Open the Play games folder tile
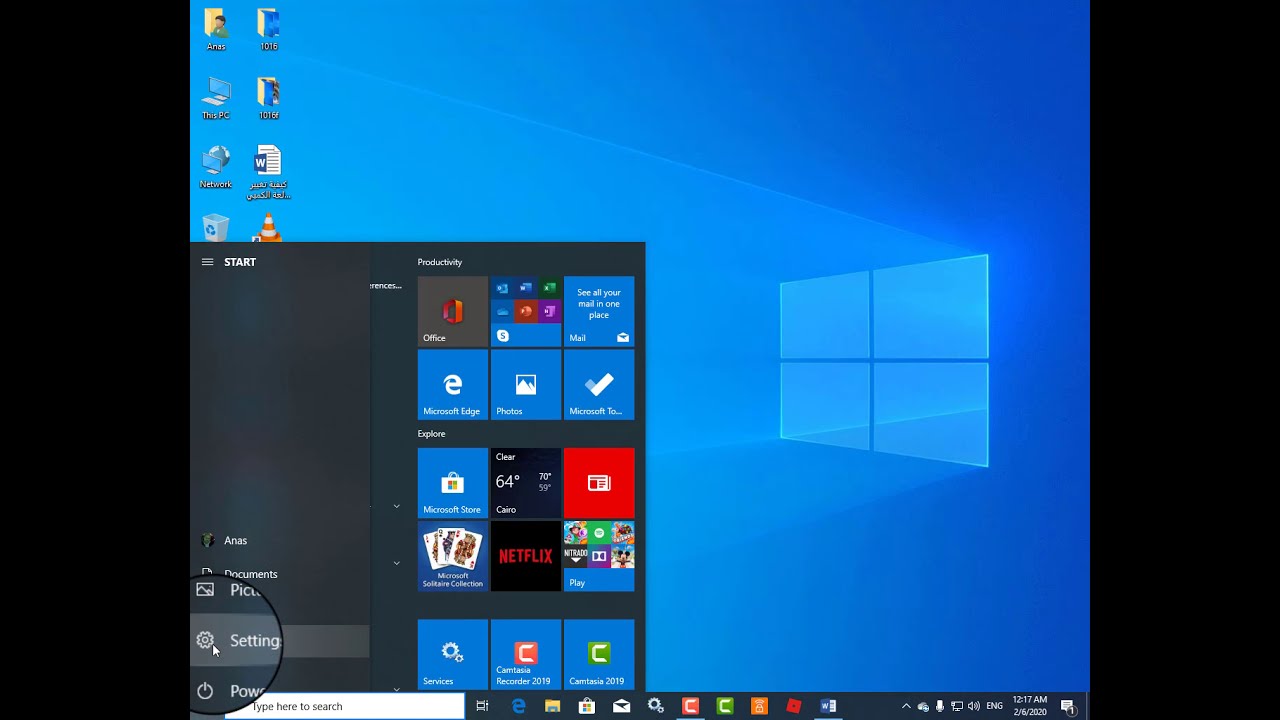The image size is (1280, 720). tap(599, 556)
